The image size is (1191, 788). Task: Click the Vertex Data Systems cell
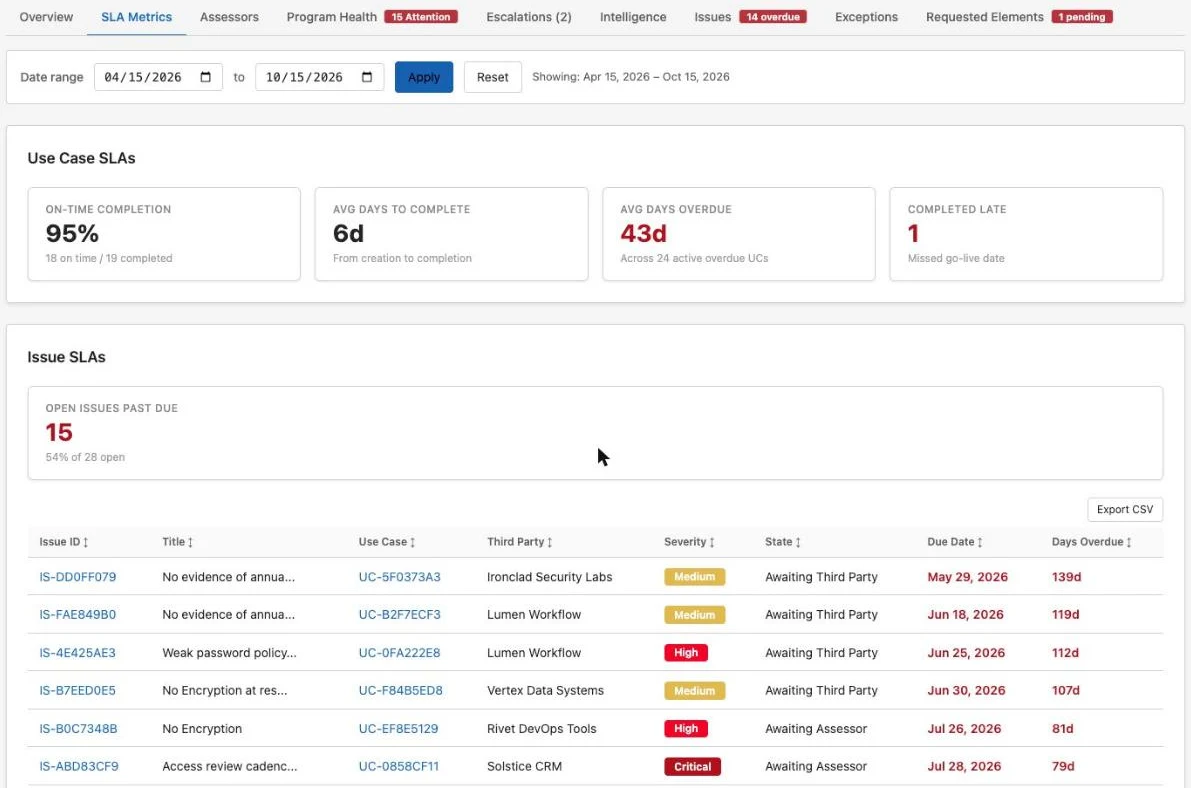[x=545, y=691]
